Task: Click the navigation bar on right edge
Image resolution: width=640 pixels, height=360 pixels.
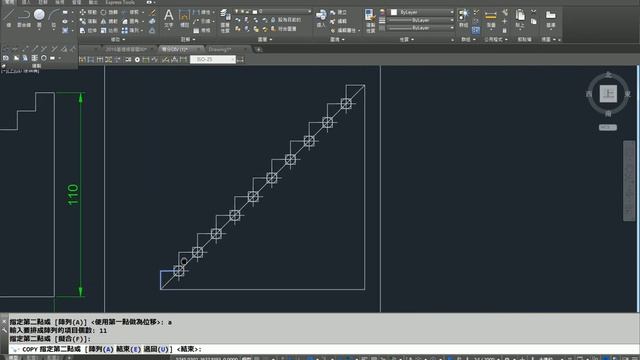Action: tap(629, 181)
